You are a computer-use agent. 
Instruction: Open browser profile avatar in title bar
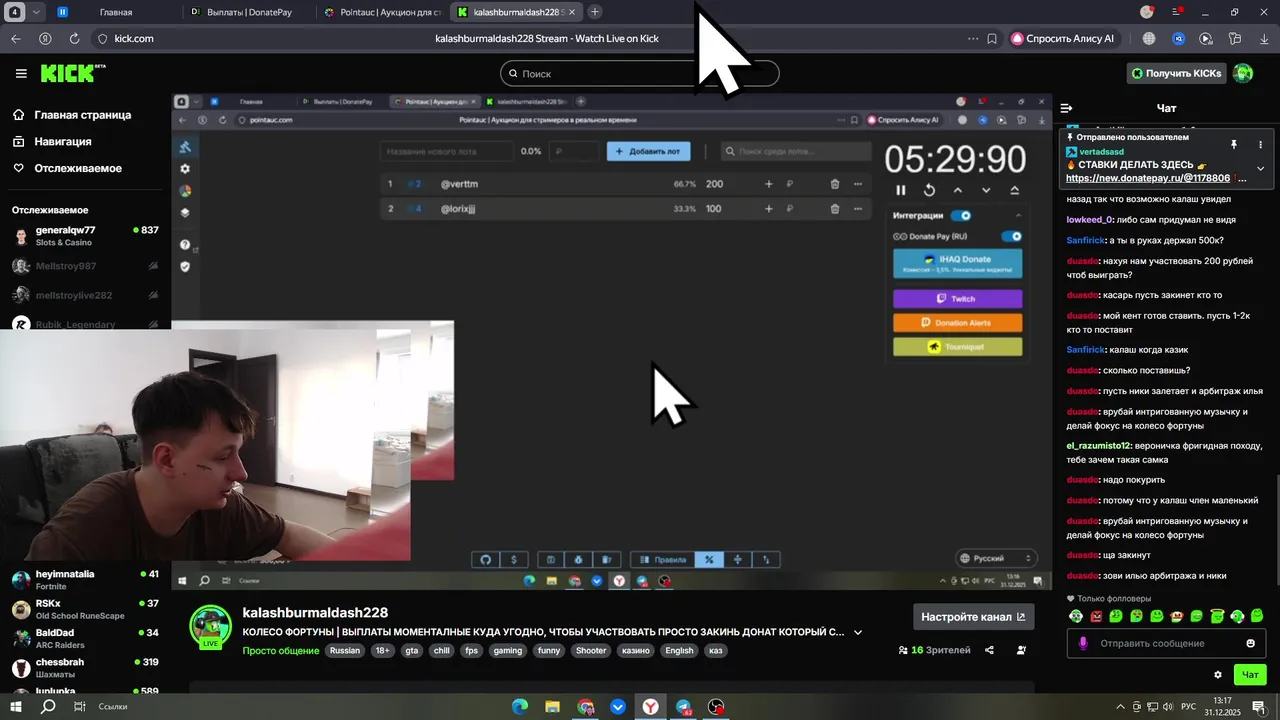pos(1147,12)
